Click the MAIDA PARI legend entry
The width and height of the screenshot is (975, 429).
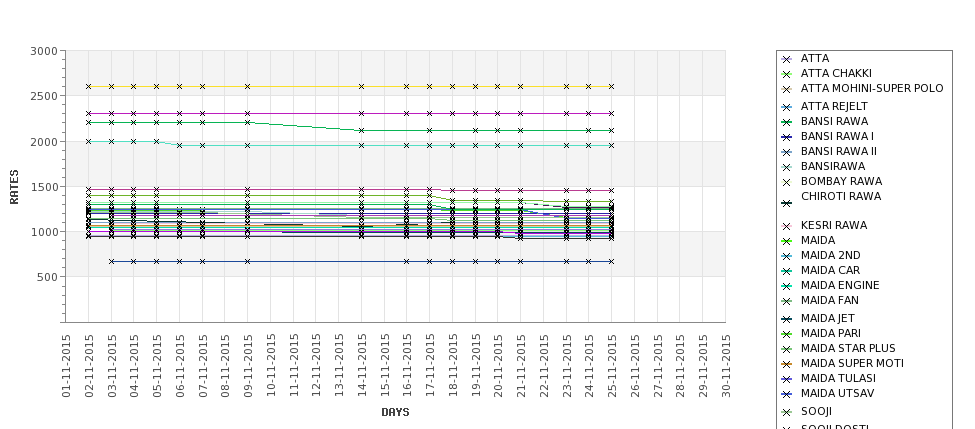click(x=831, y=333)
